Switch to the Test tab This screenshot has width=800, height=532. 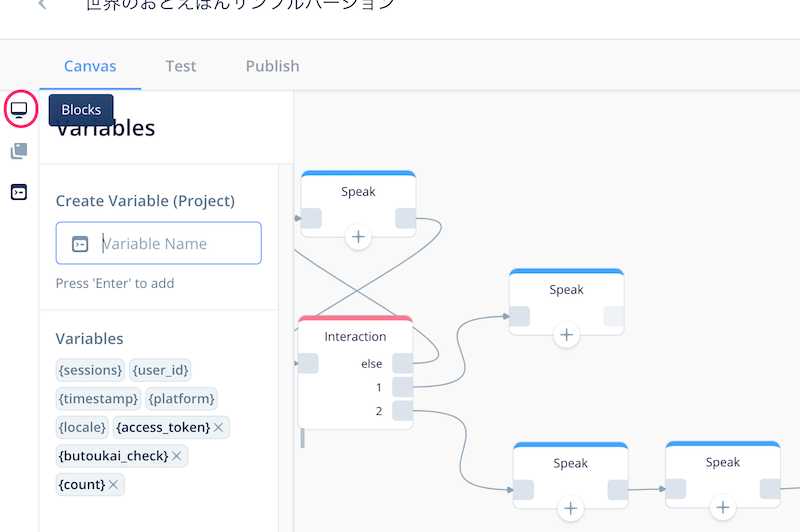(181, 66)
